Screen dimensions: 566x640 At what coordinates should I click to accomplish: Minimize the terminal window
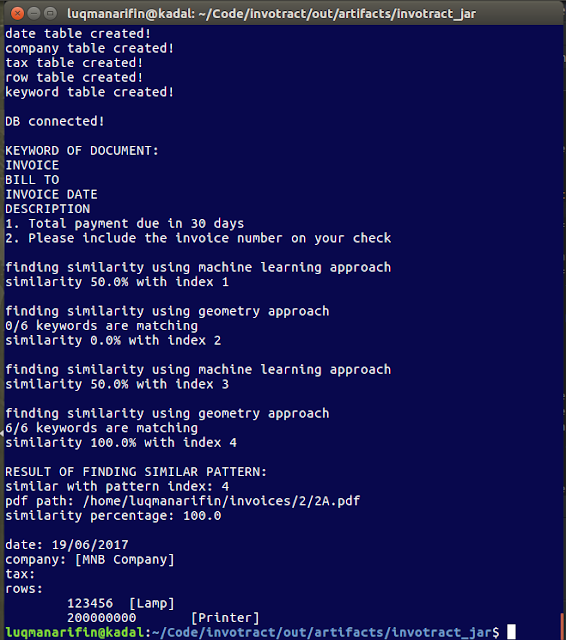(34, 14)
